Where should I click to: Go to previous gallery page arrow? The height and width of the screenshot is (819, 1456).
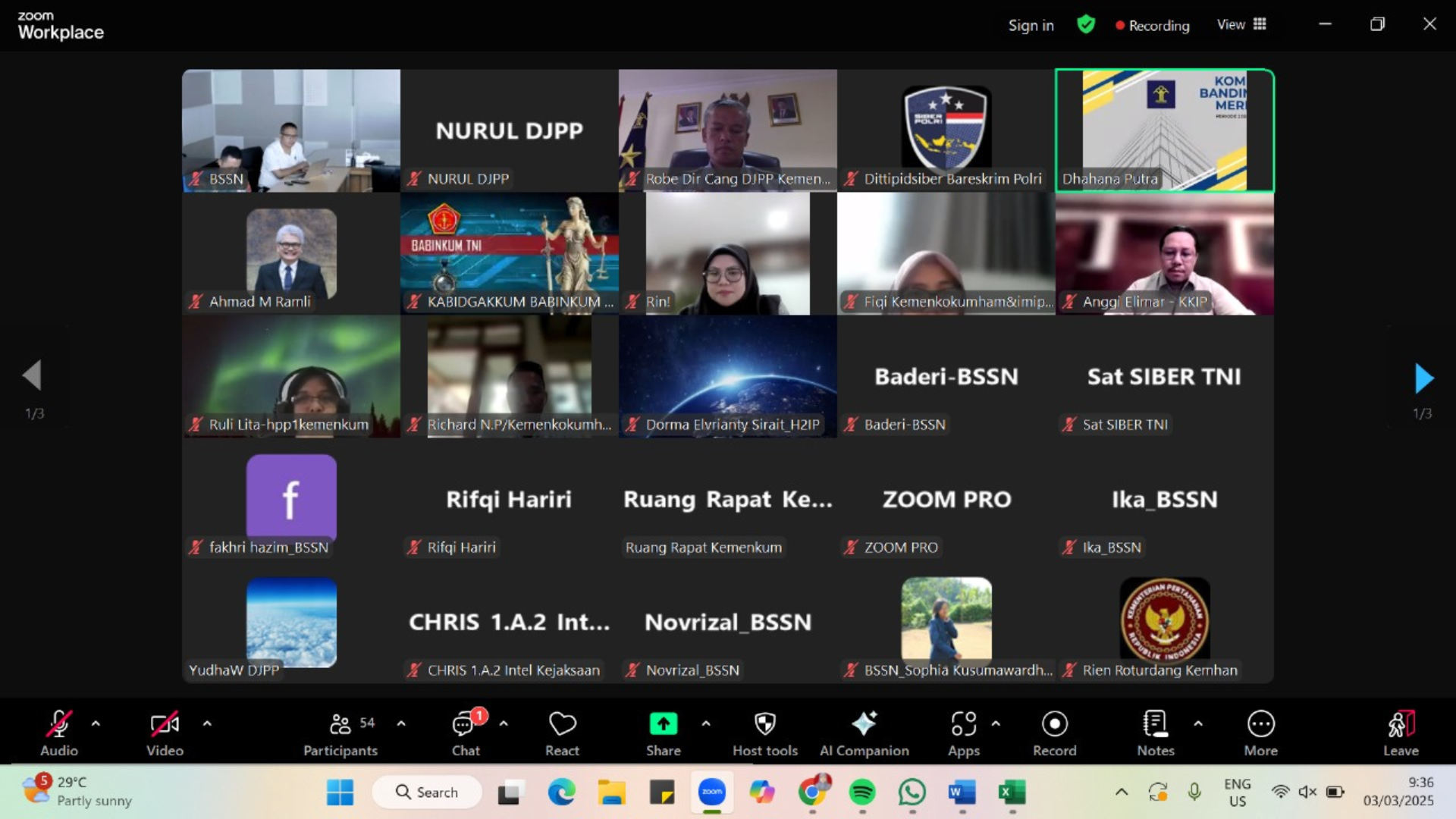[x=32, y=375]
